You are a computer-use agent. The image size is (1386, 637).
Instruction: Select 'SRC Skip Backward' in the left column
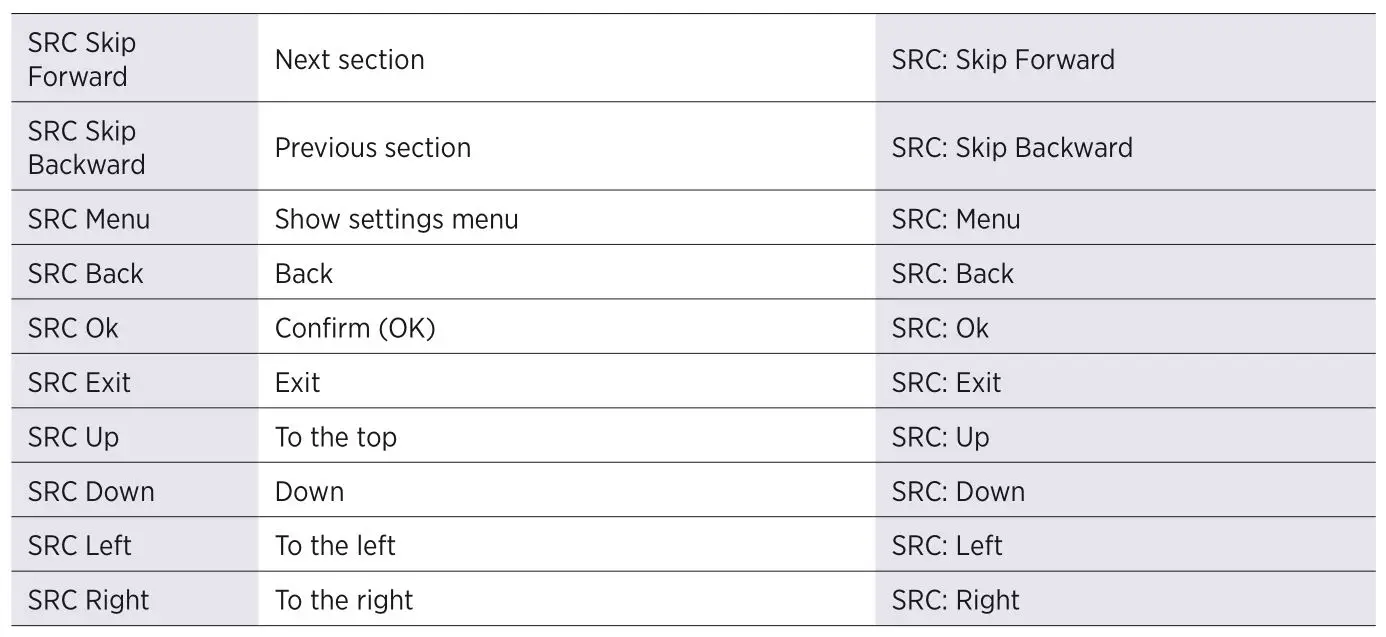coord(86,148)
